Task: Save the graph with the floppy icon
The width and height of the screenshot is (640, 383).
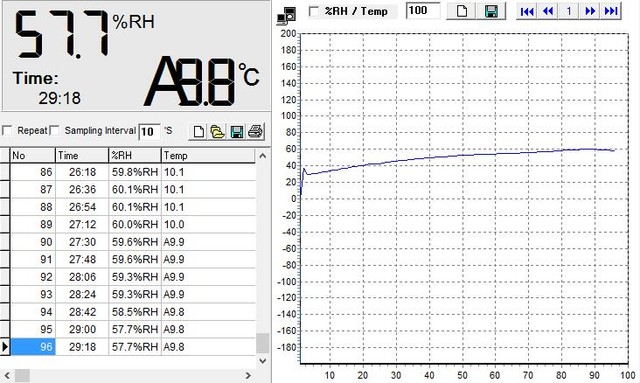Action: (491, 11)
